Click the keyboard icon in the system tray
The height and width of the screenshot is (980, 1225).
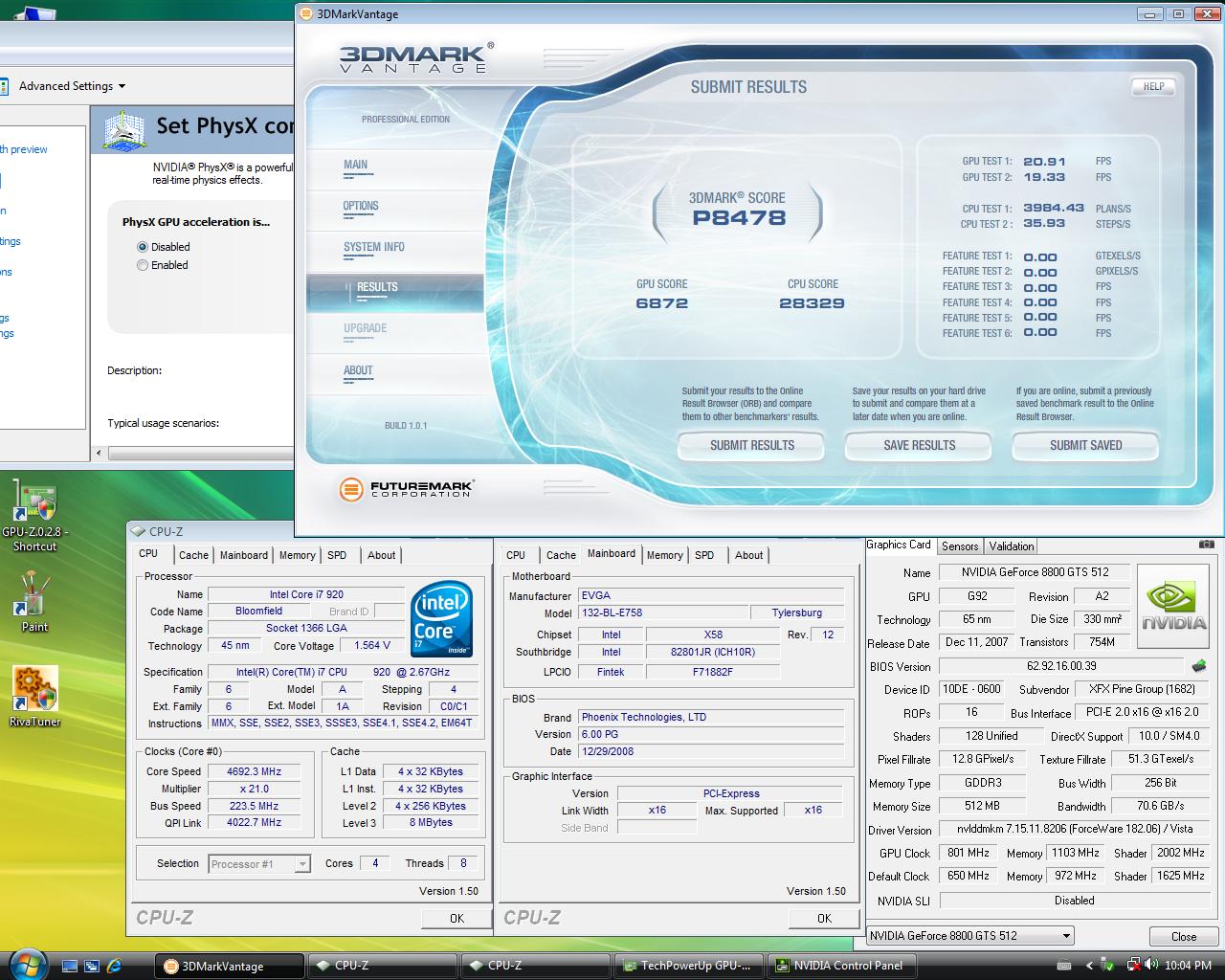(1064, 966)
